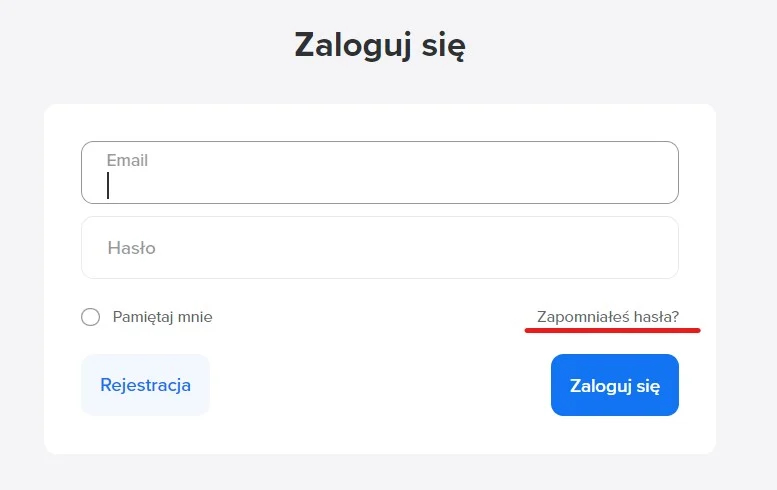
Task: Follow the forgotten password link
Action: pos(608,317)
